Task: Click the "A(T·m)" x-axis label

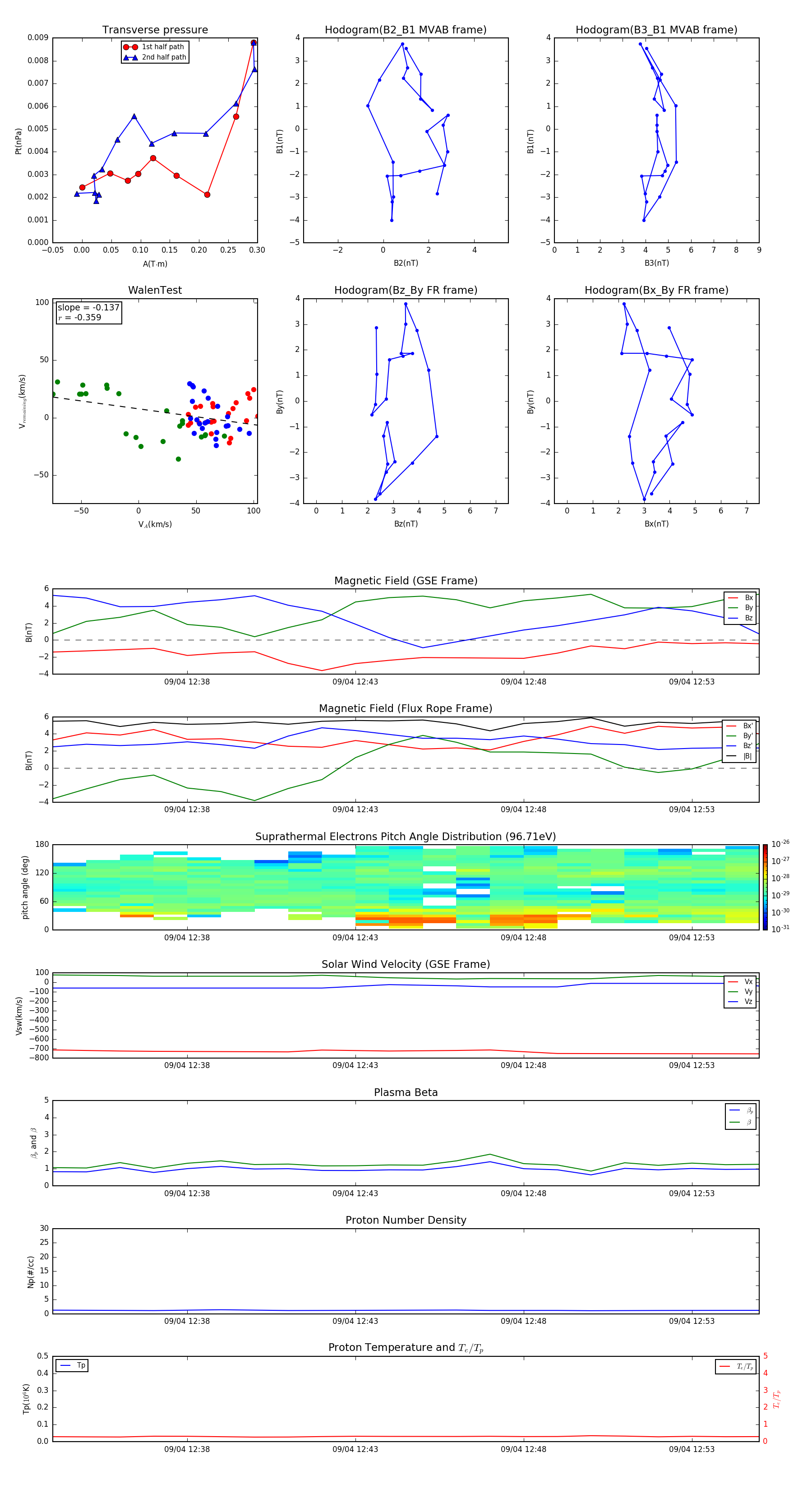Action: pyautogui.click(x=155, y=264)
